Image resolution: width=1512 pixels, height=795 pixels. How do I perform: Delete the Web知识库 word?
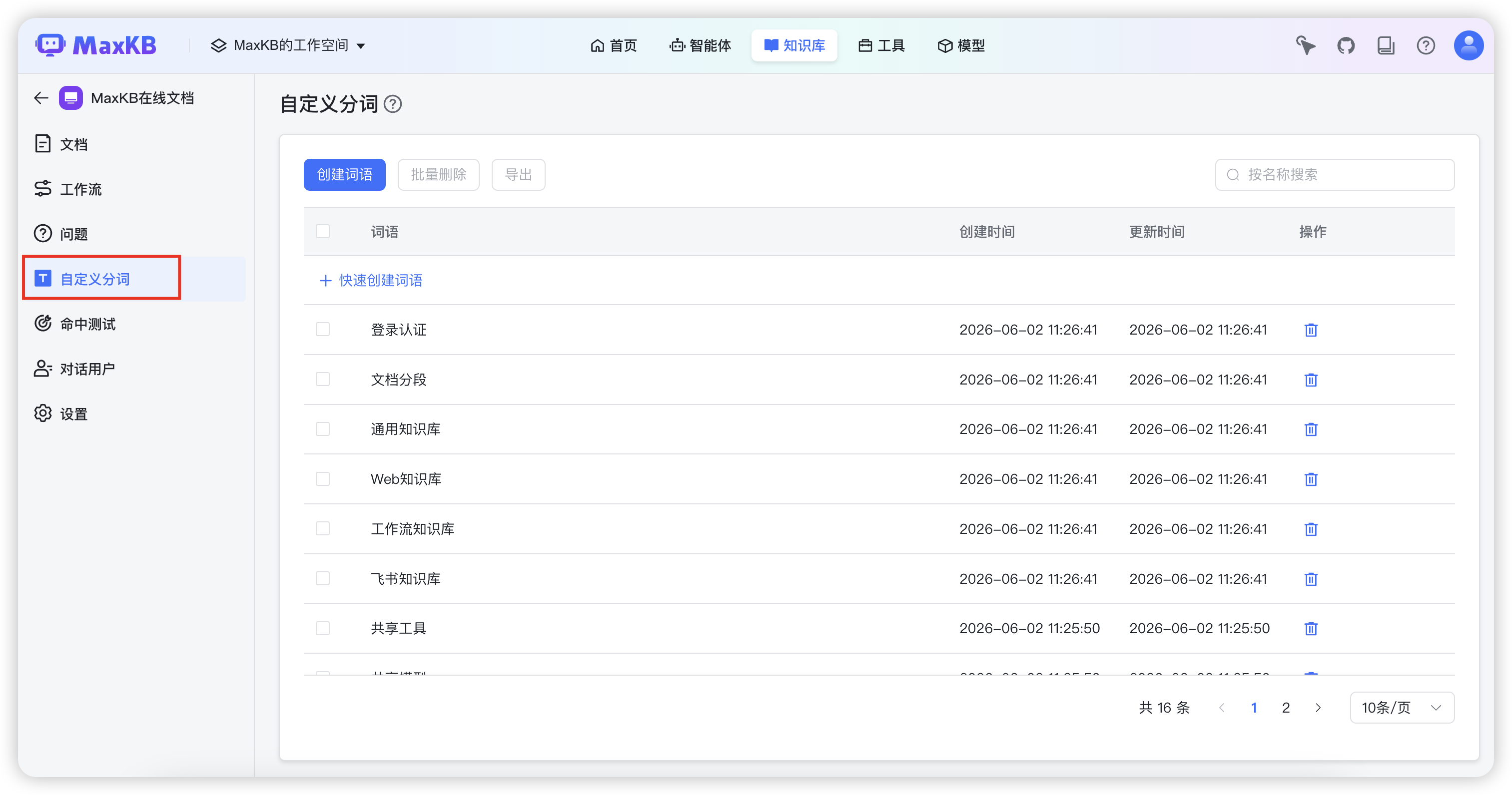(1311, 479)
